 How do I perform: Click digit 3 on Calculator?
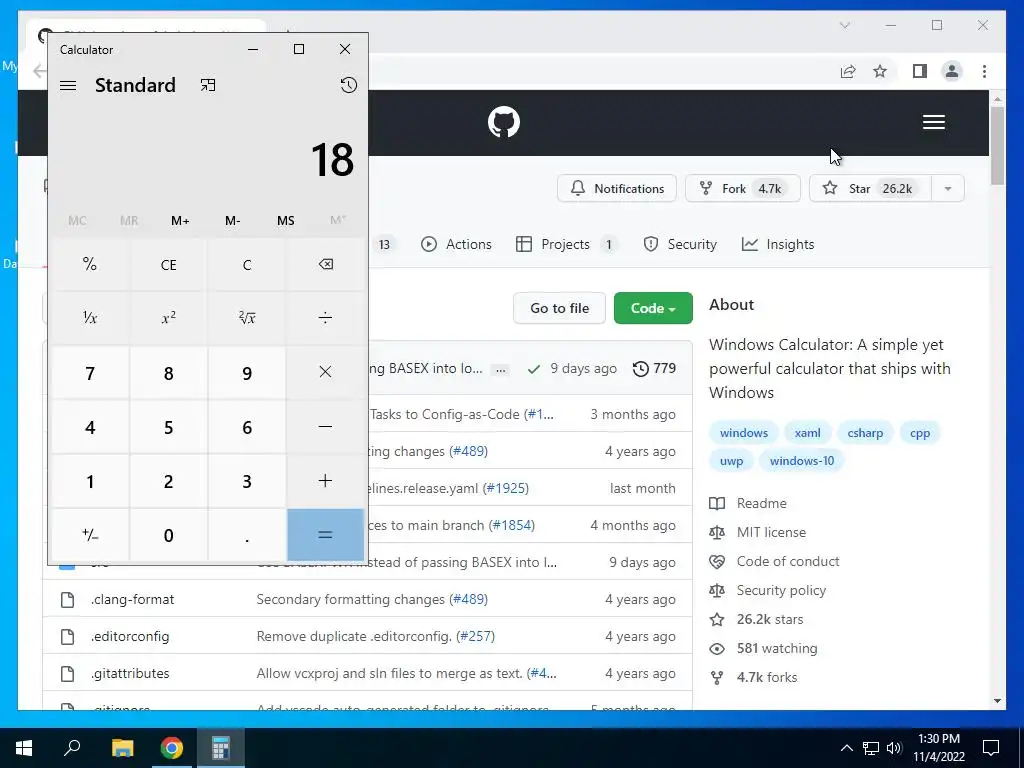pyautogui.click(x=247, y=481)
